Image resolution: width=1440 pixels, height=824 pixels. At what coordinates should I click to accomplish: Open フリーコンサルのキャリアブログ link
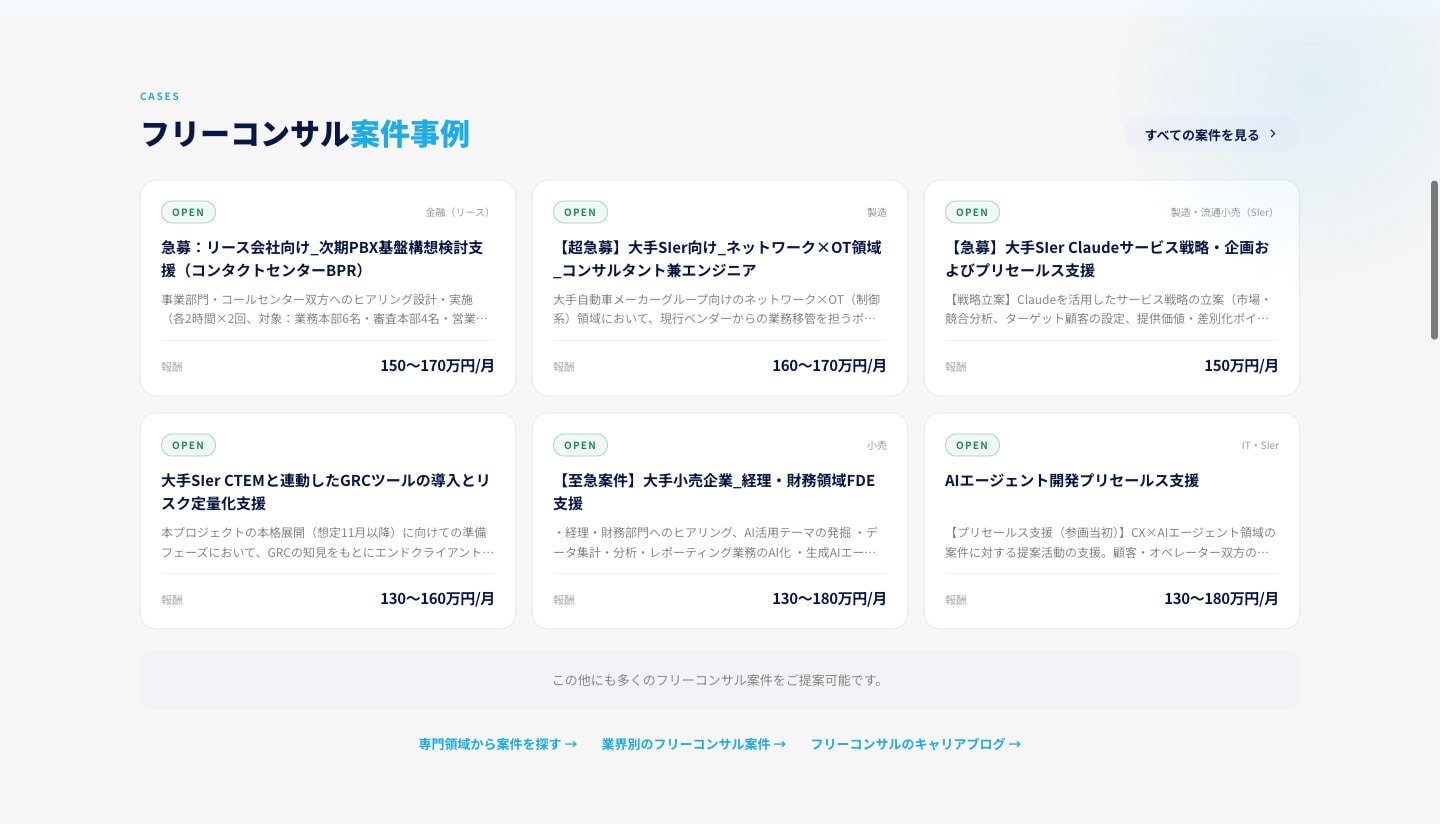(x=916, y=744)
